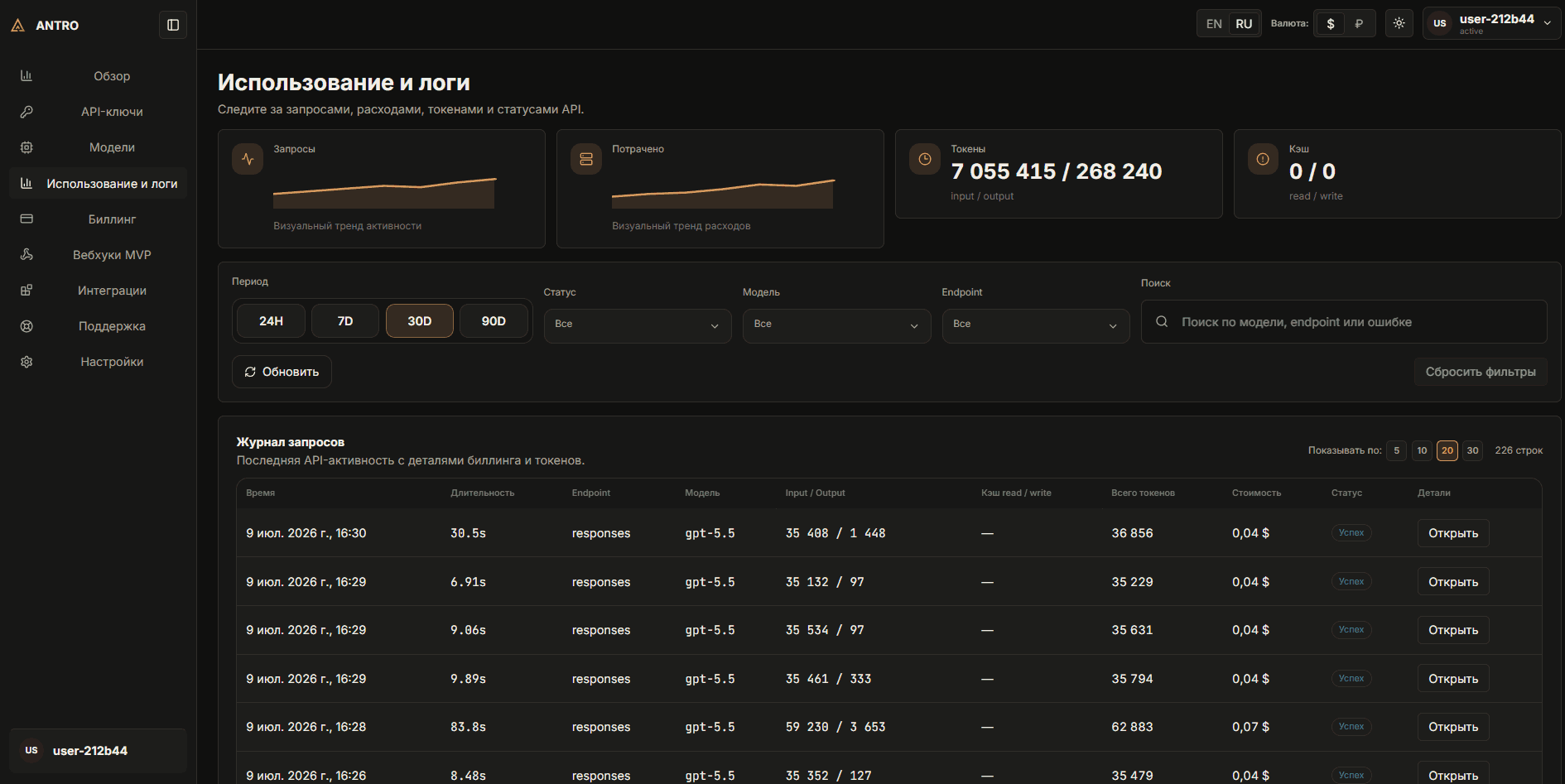
Task: Click the Поддержка lifebuoy icon
Action: click(26, 326)
